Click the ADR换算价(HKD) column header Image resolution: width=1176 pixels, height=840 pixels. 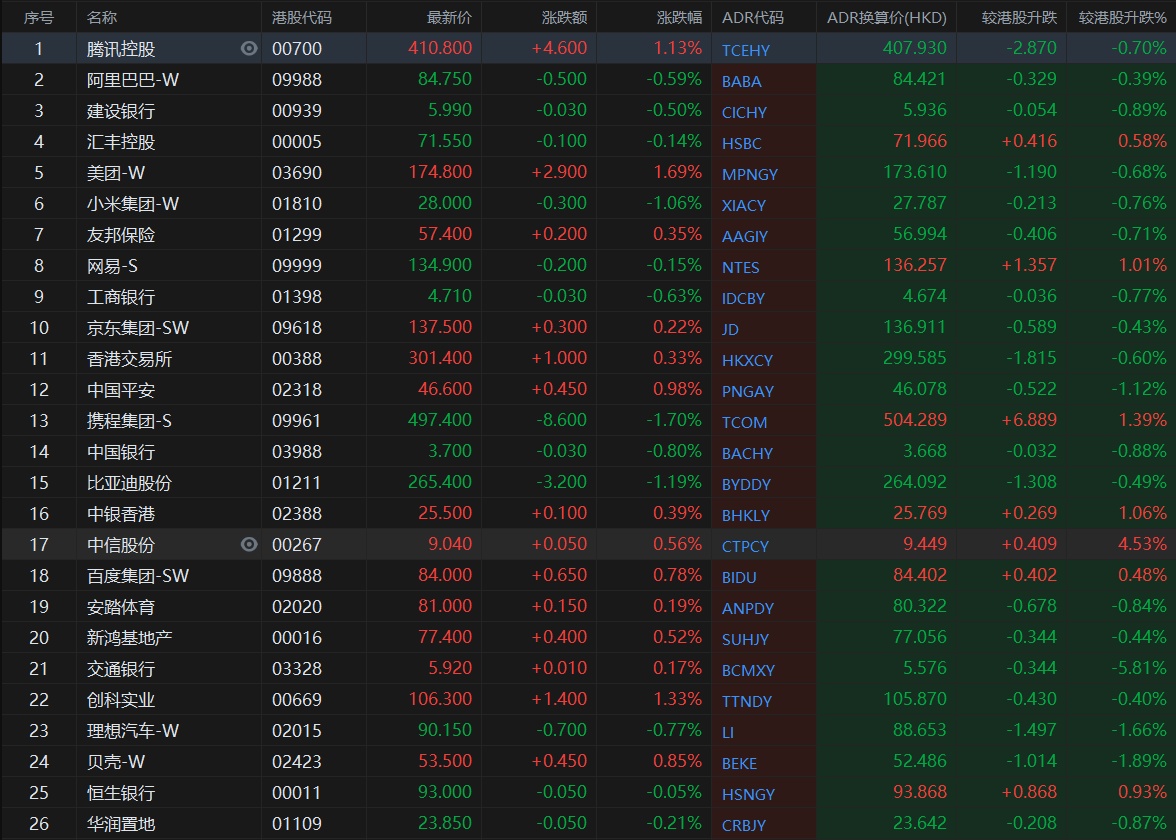pos(885,17)
